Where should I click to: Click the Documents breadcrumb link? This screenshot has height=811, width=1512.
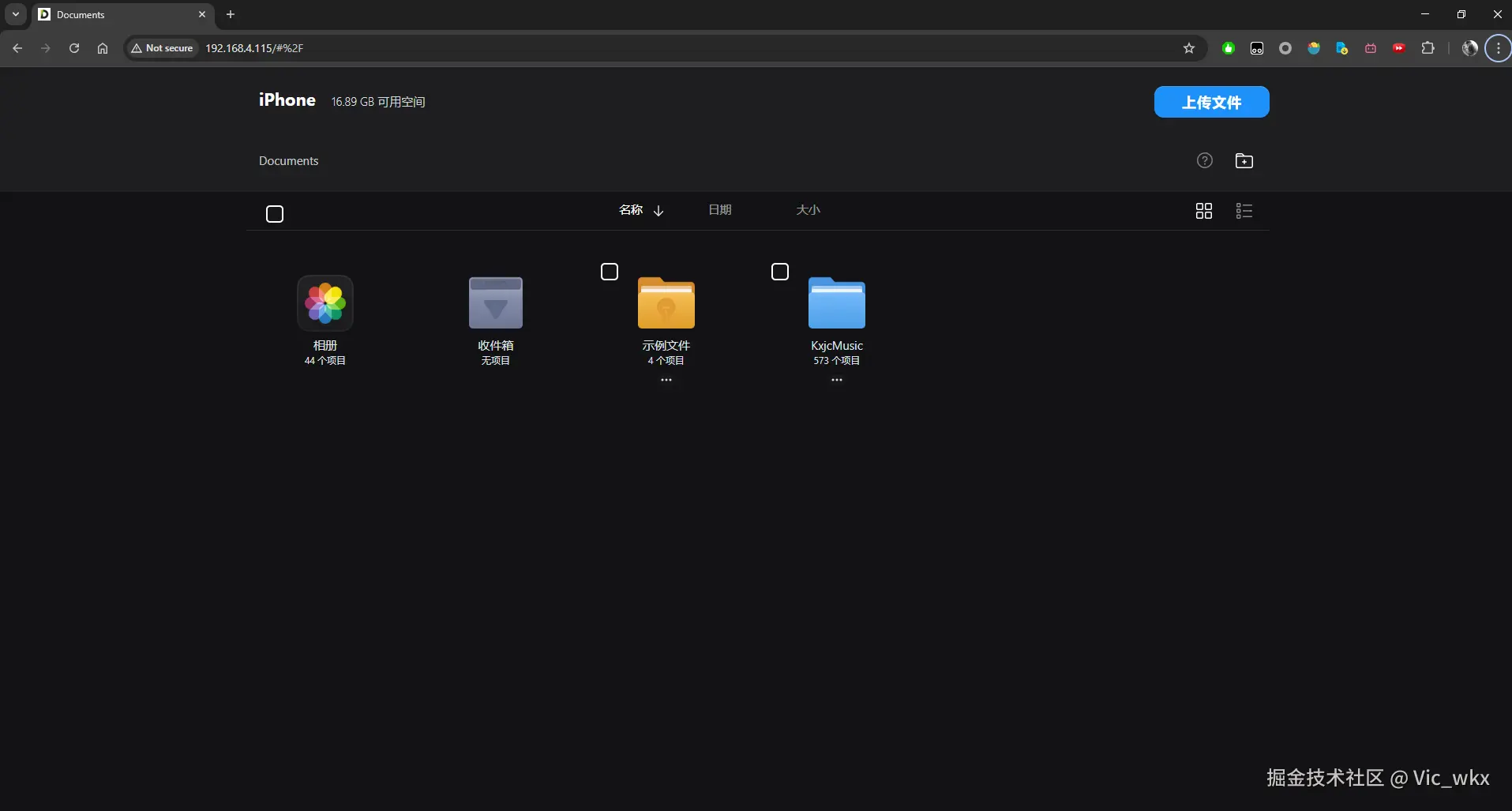coord(289,161)
